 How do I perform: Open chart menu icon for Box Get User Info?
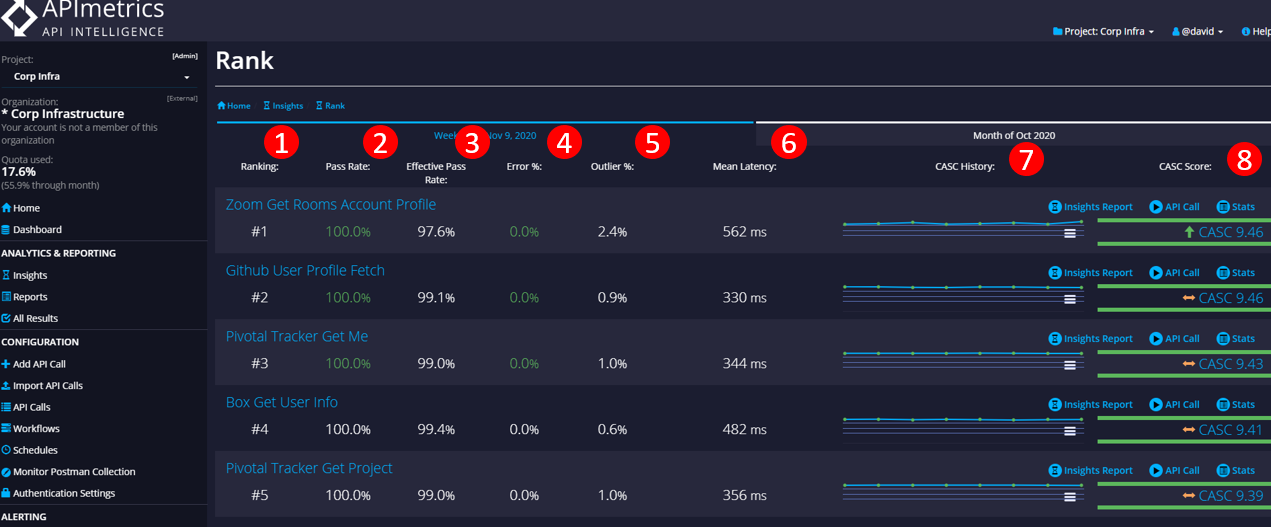point(1070,431)
